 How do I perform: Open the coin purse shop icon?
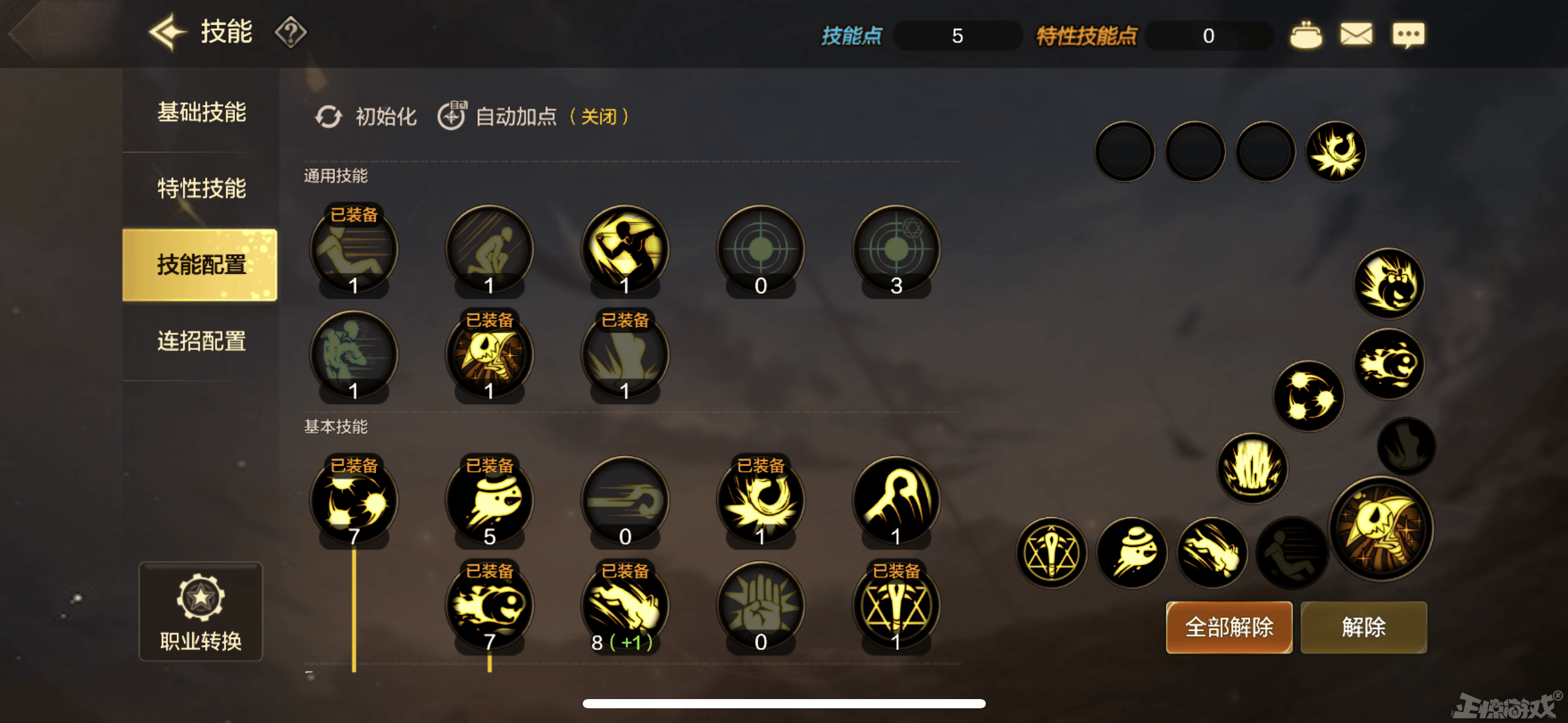(x=1305, y=35)
